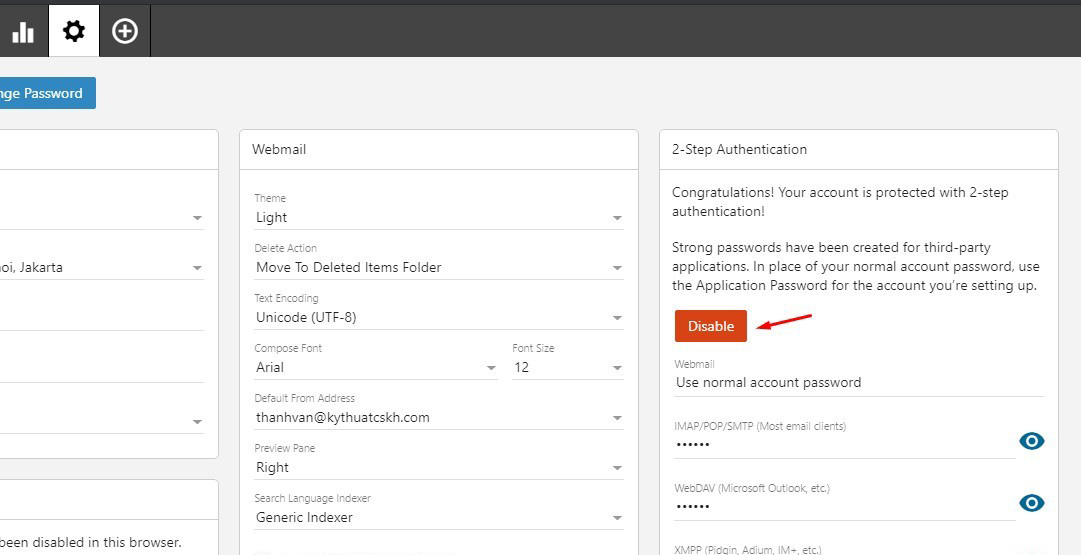Click the plus circle icon

click(x=124, y=32)
